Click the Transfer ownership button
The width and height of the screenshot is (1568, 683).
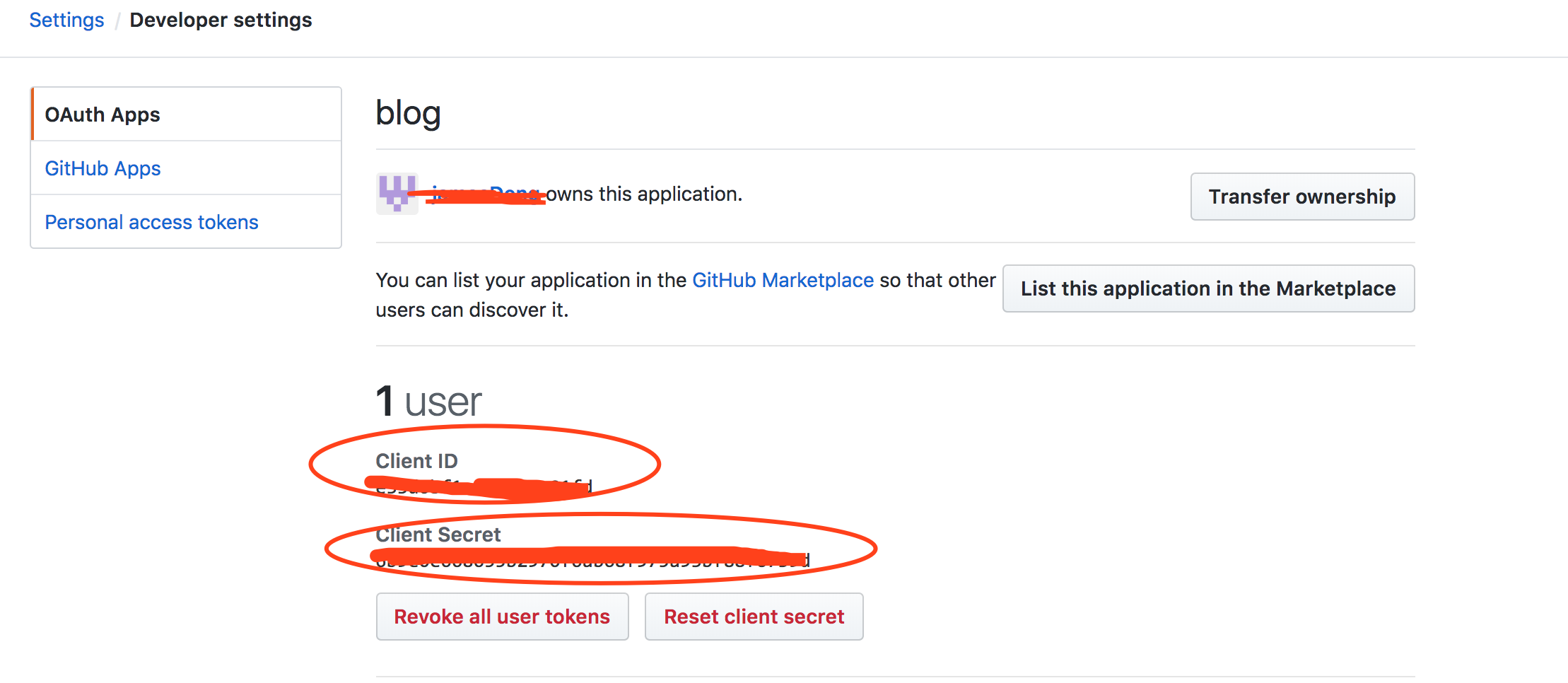coord(1302,197)
